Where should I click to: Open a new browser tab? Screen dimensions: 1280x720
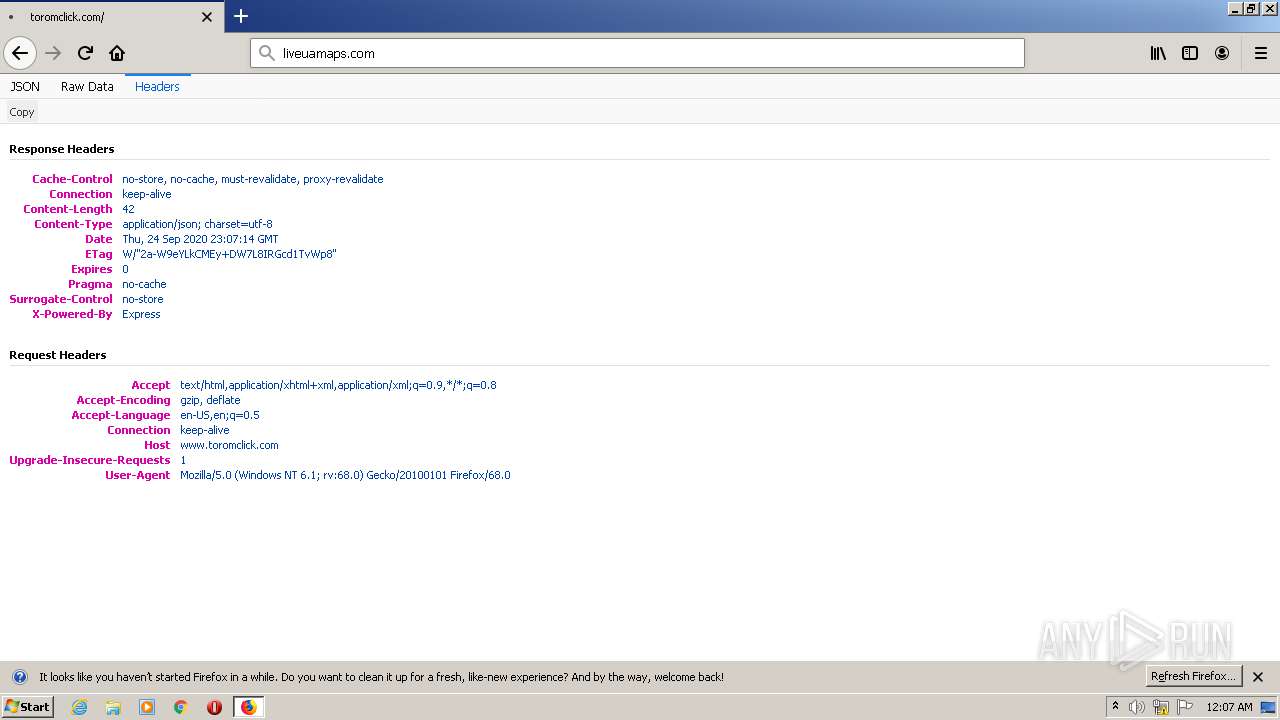[x=241, y=16]
